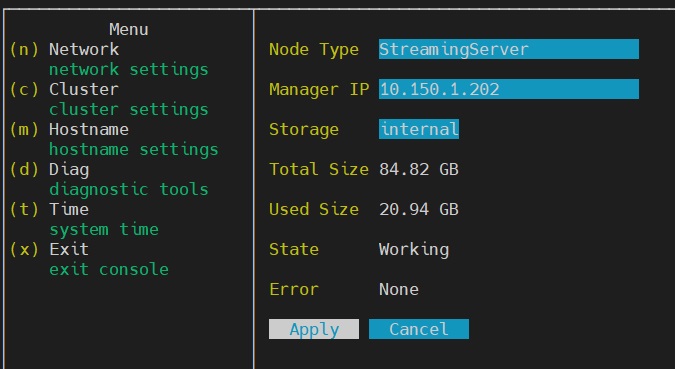Click the hostname settings description
Screen dimensions: 676x369
point(134,150)
